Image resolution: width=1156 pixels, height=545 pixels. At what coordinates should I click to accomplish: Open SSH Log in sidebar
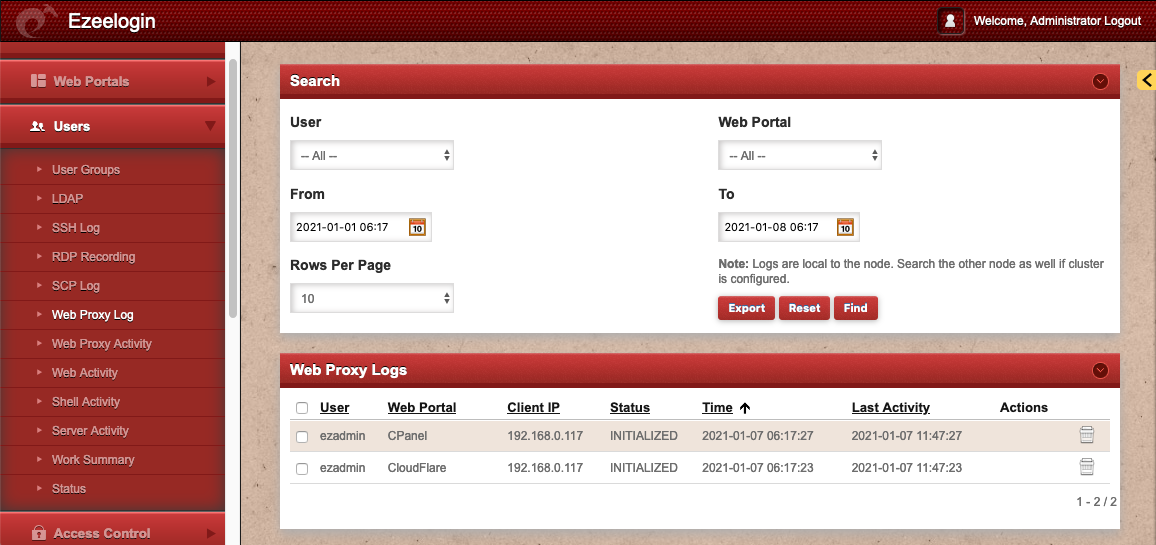click(75, 228)
